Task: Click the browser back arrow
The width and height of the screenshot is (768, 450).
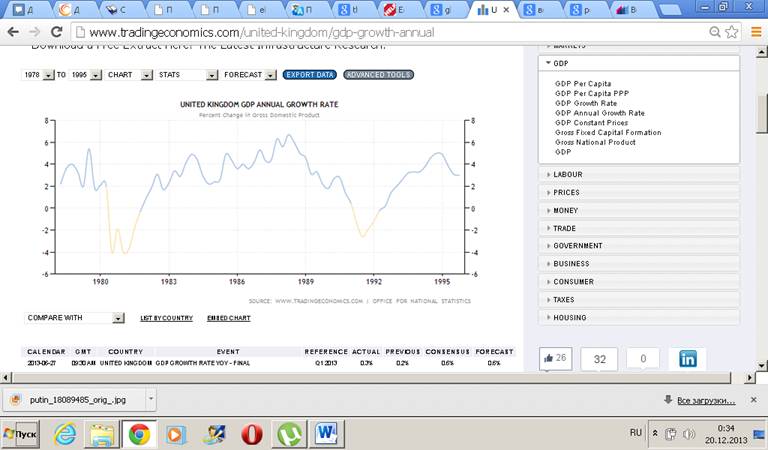Action: click(x=13, y=32)
